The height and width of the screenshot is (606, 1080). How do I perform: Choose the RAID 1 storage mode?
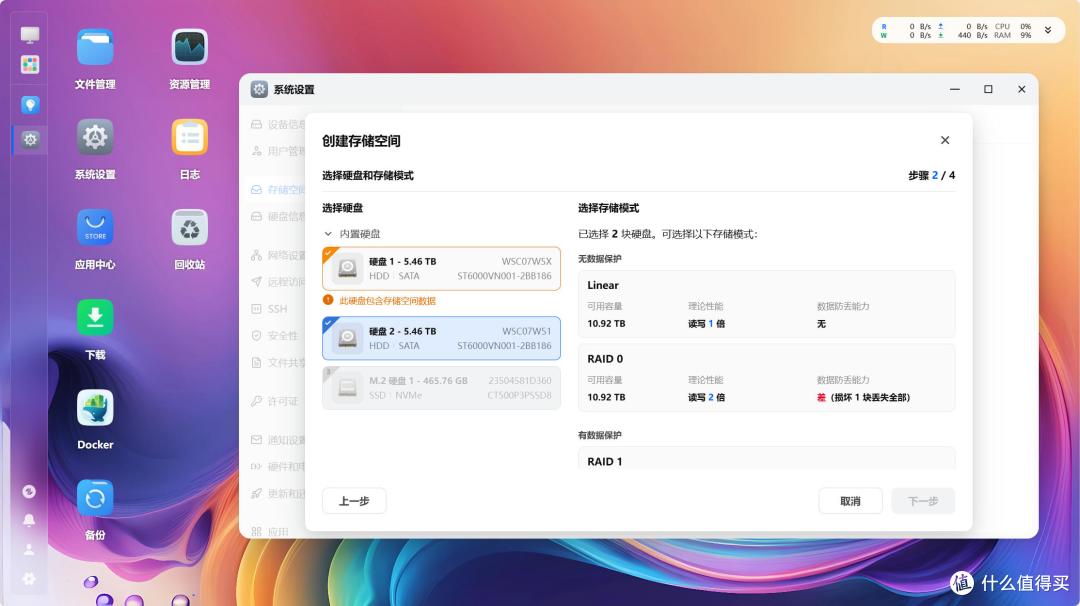coord(767,458)
